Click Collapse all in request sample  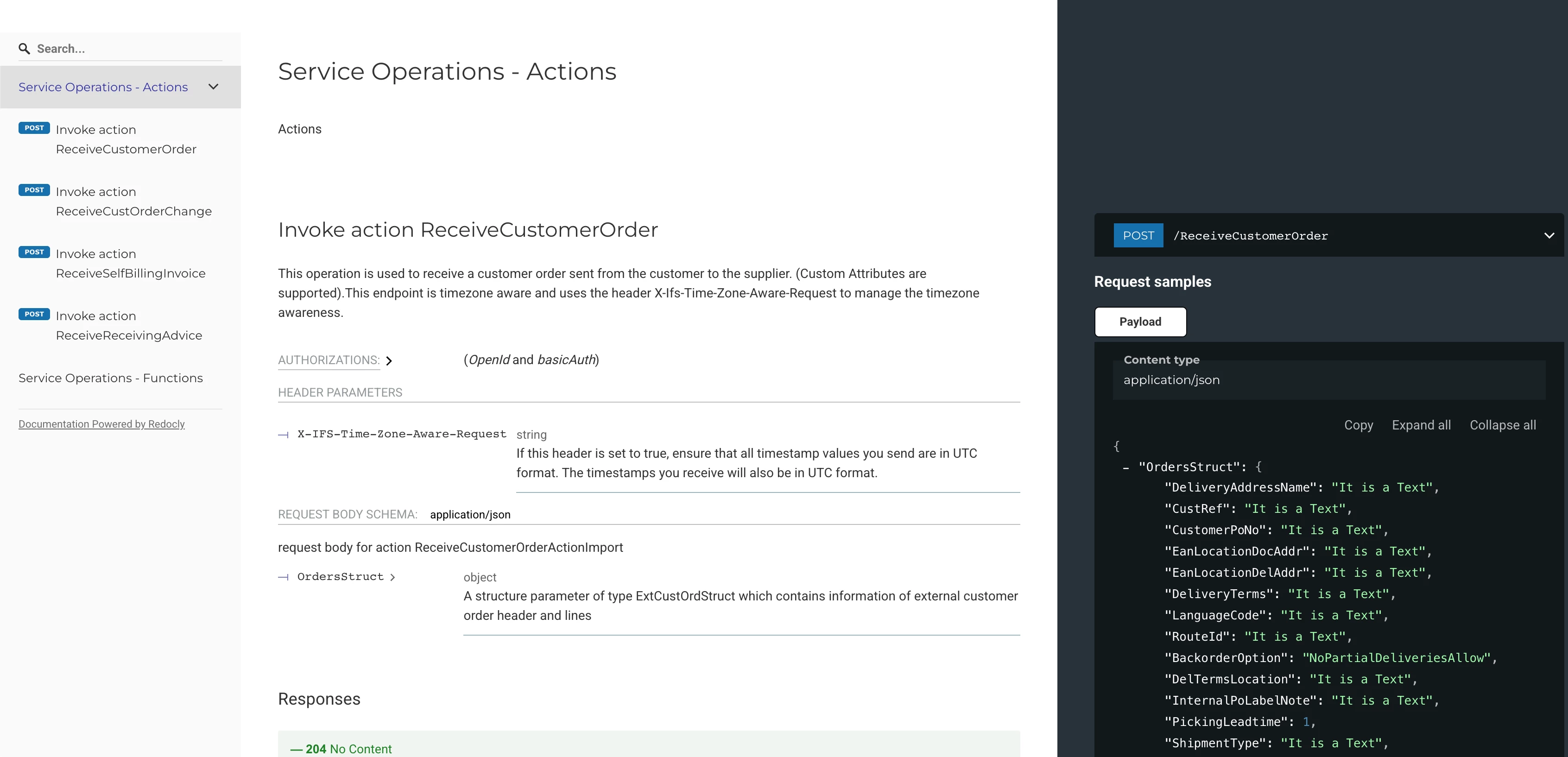[x=1502, y=425]
